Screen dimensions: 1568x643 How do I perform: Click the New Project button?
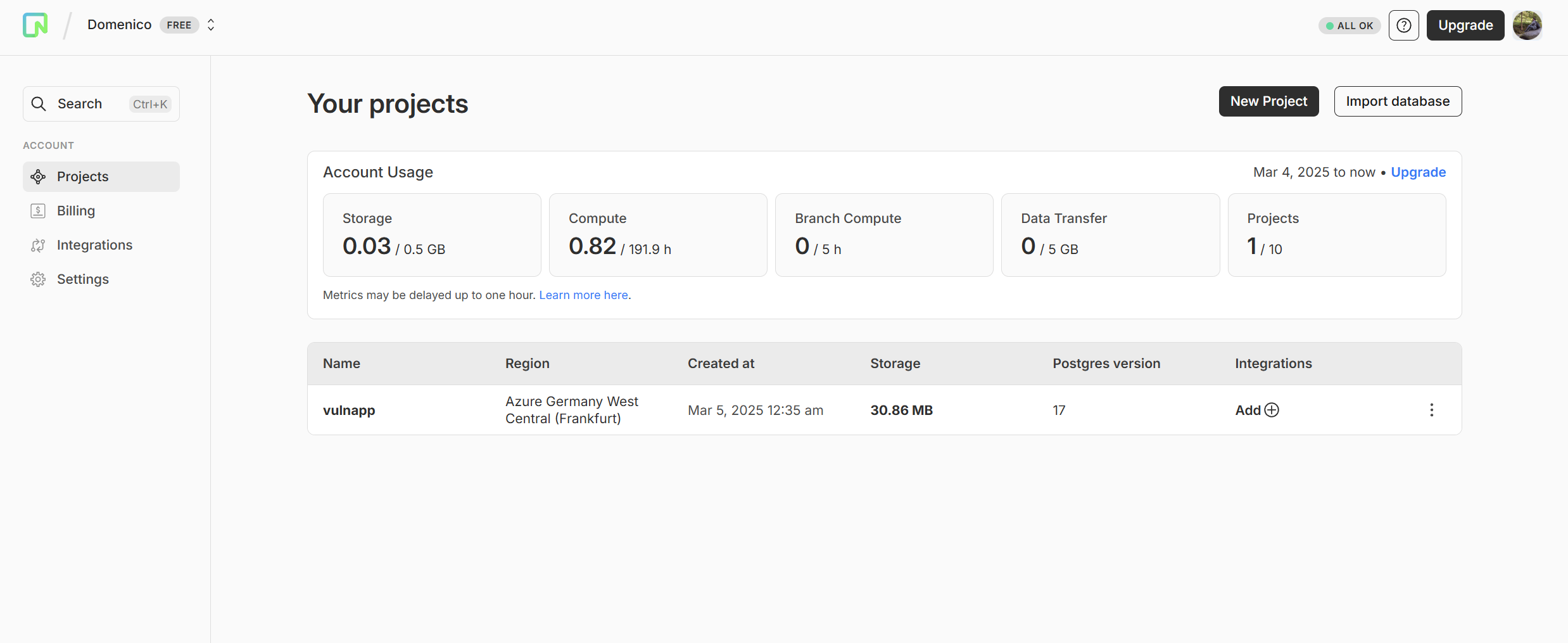pos(1268,101)
